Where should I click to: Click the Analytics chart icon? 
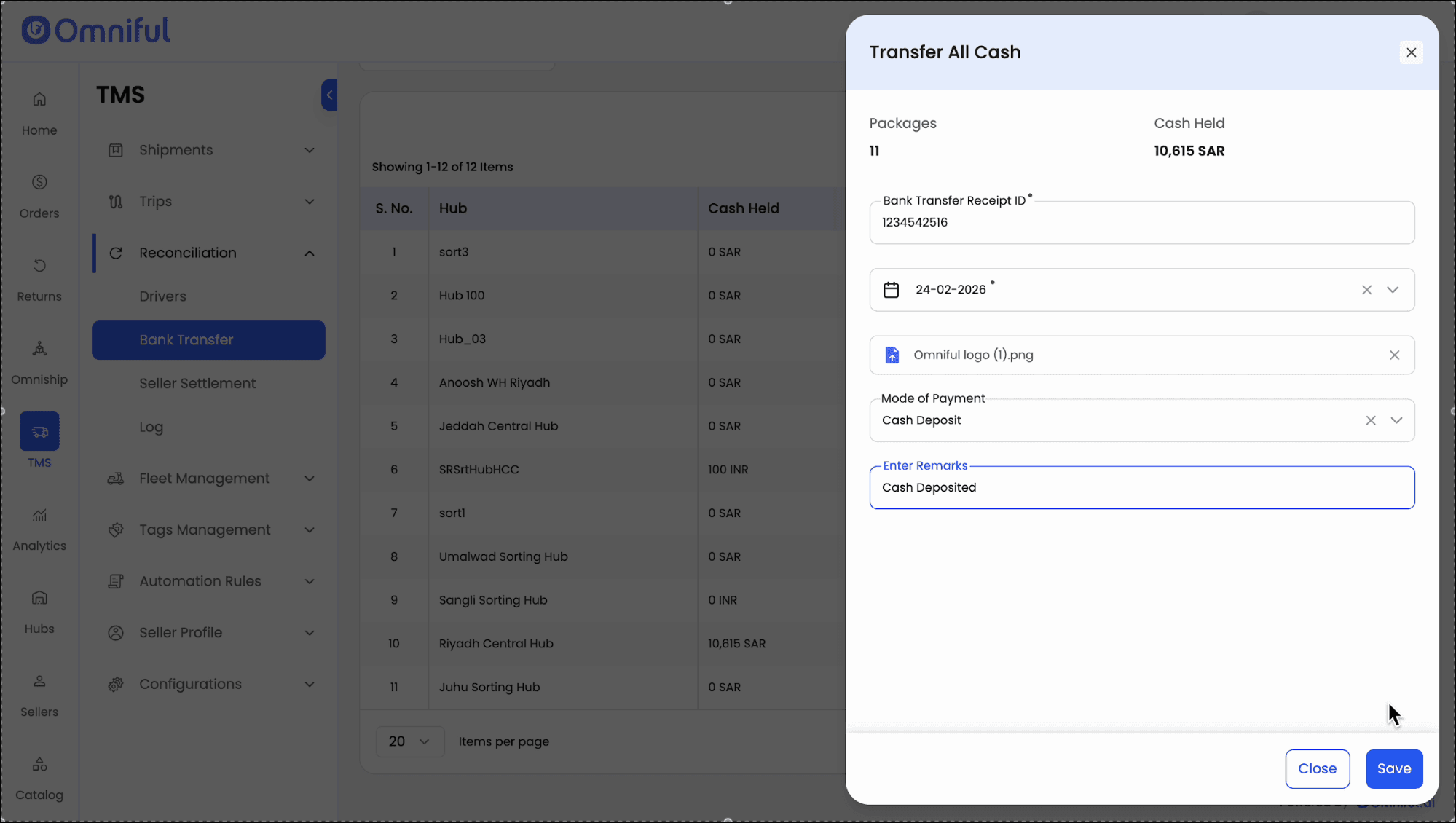click(x=39, y=515)
